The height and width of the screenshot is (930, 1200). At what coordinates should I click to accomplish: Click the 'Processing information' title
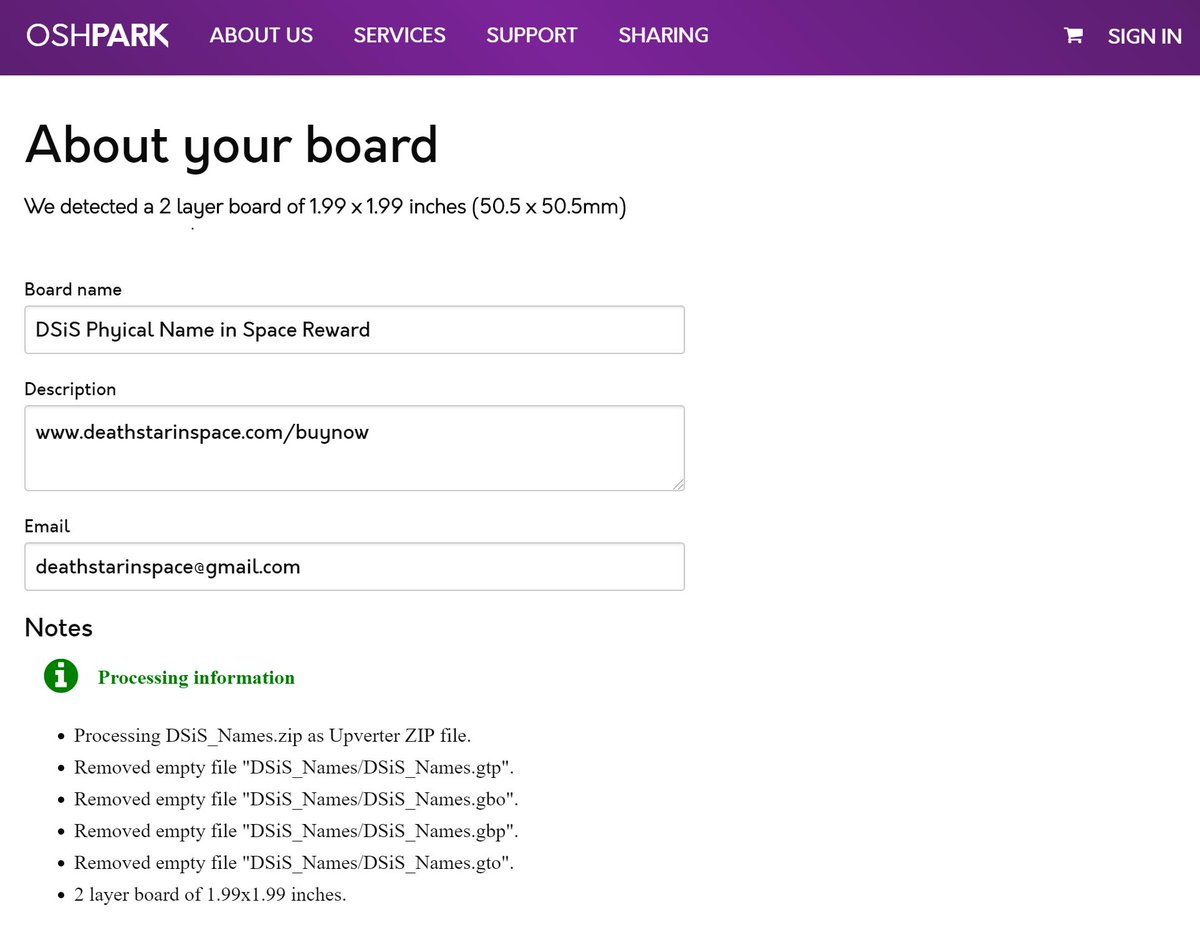(x=196, y=677)
